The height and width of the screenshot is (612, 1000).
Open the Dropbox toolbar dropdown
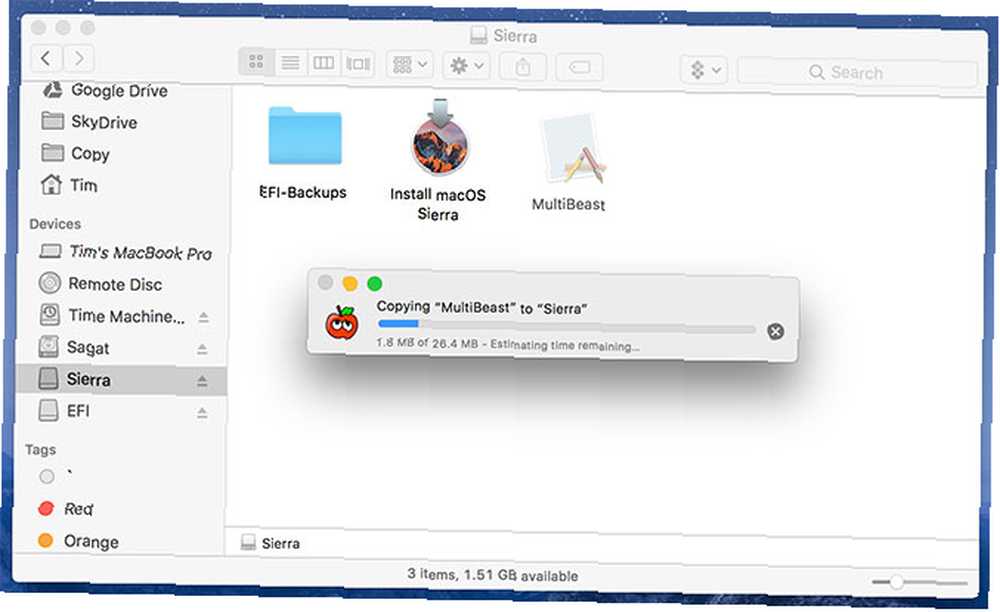[x=705, y=69]
